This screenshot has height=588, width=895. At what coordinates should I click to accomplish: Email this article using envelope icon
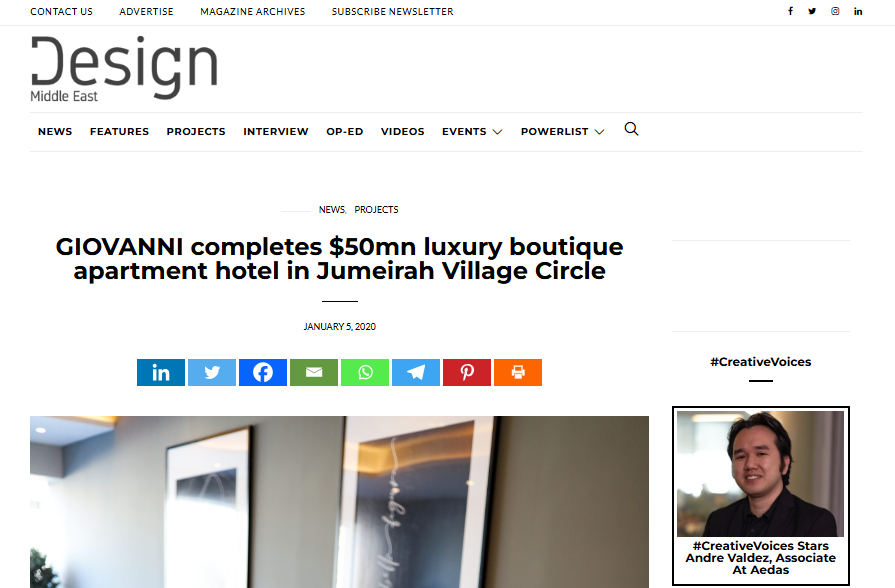314,372
